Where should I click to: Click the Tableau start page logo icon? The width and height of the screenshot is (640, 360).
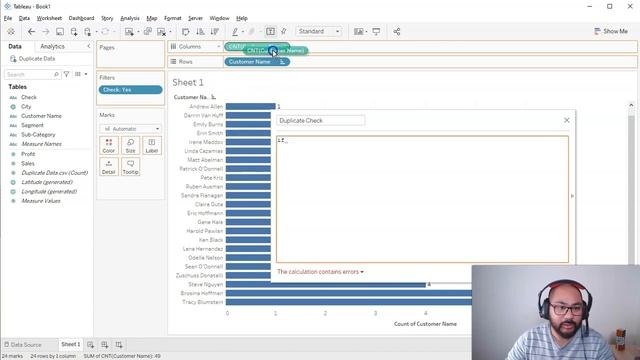pos(11,31)
